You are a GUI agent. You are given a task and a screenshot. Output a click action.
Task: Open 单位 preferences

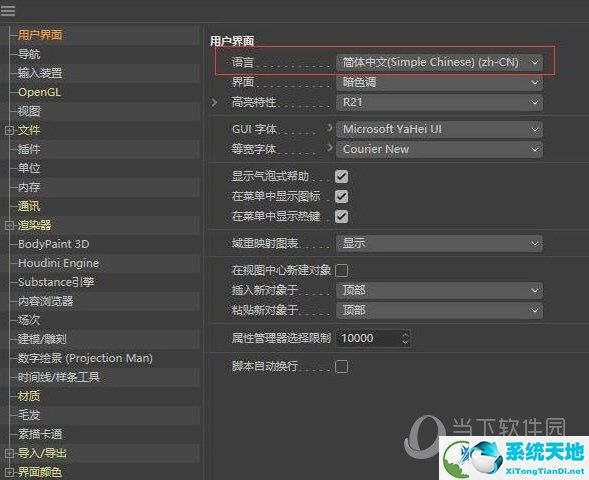(x=29, y=168)
